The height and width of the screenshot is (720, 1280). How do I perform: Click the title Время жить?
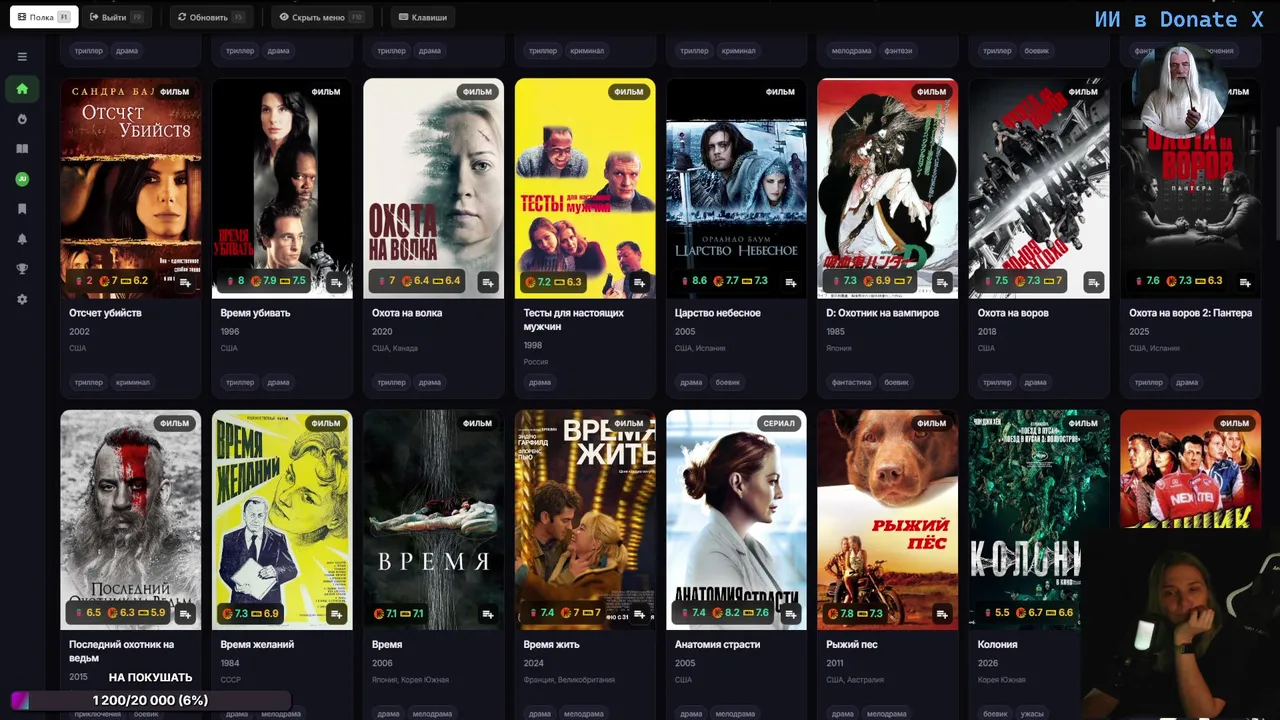552,645
